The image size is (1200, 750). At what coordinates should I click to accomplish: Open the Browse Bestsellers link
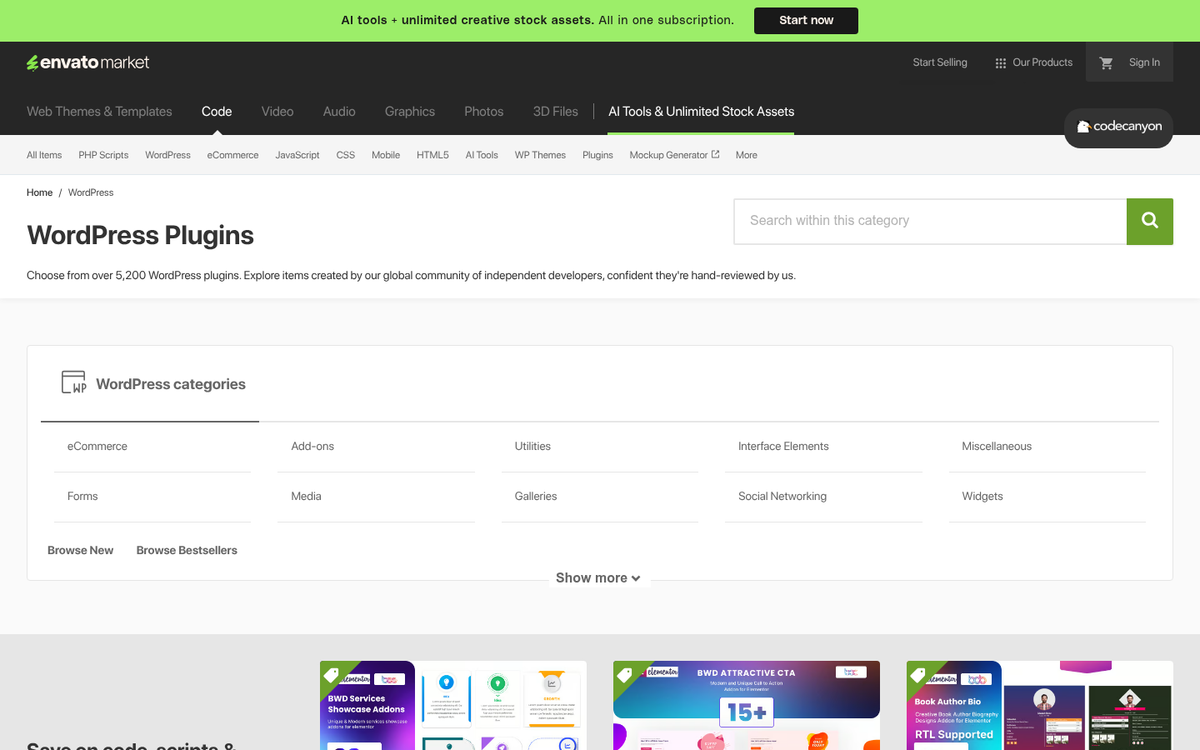coord(186,549)
